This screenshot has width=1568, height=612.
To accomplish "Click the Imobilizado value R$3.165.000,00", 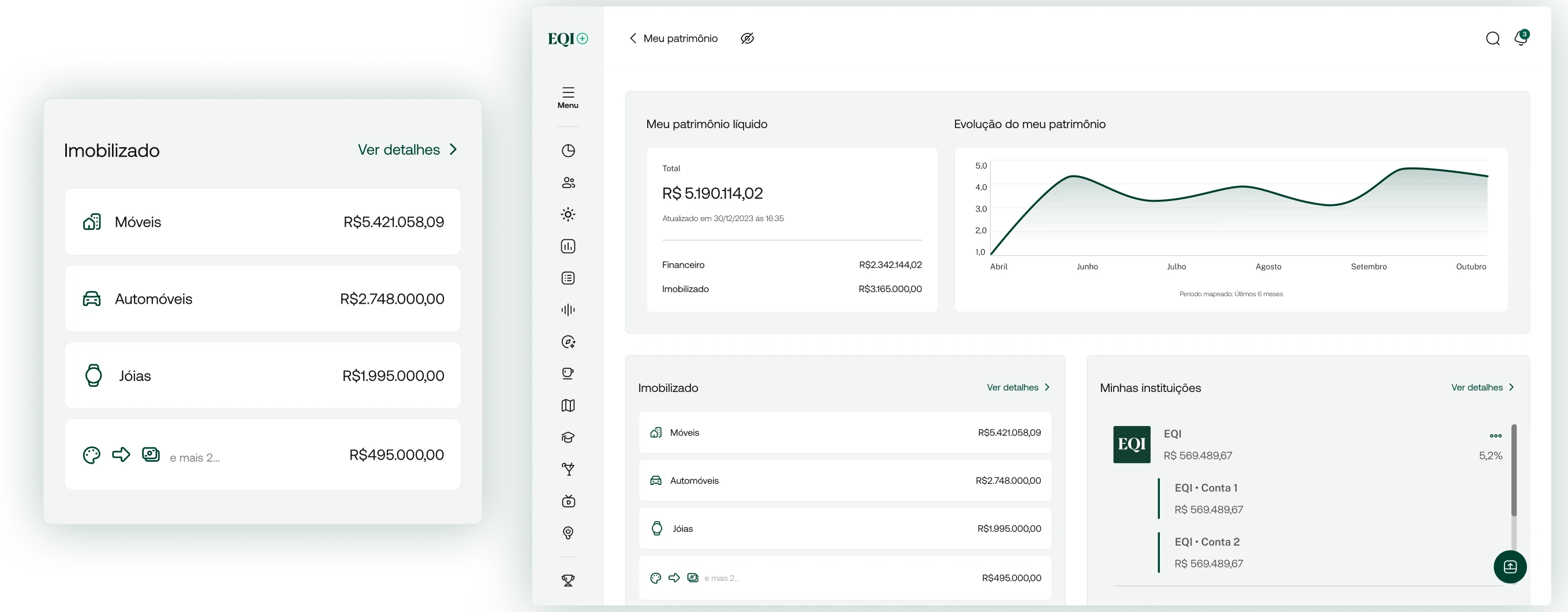I will pos(891,289).
